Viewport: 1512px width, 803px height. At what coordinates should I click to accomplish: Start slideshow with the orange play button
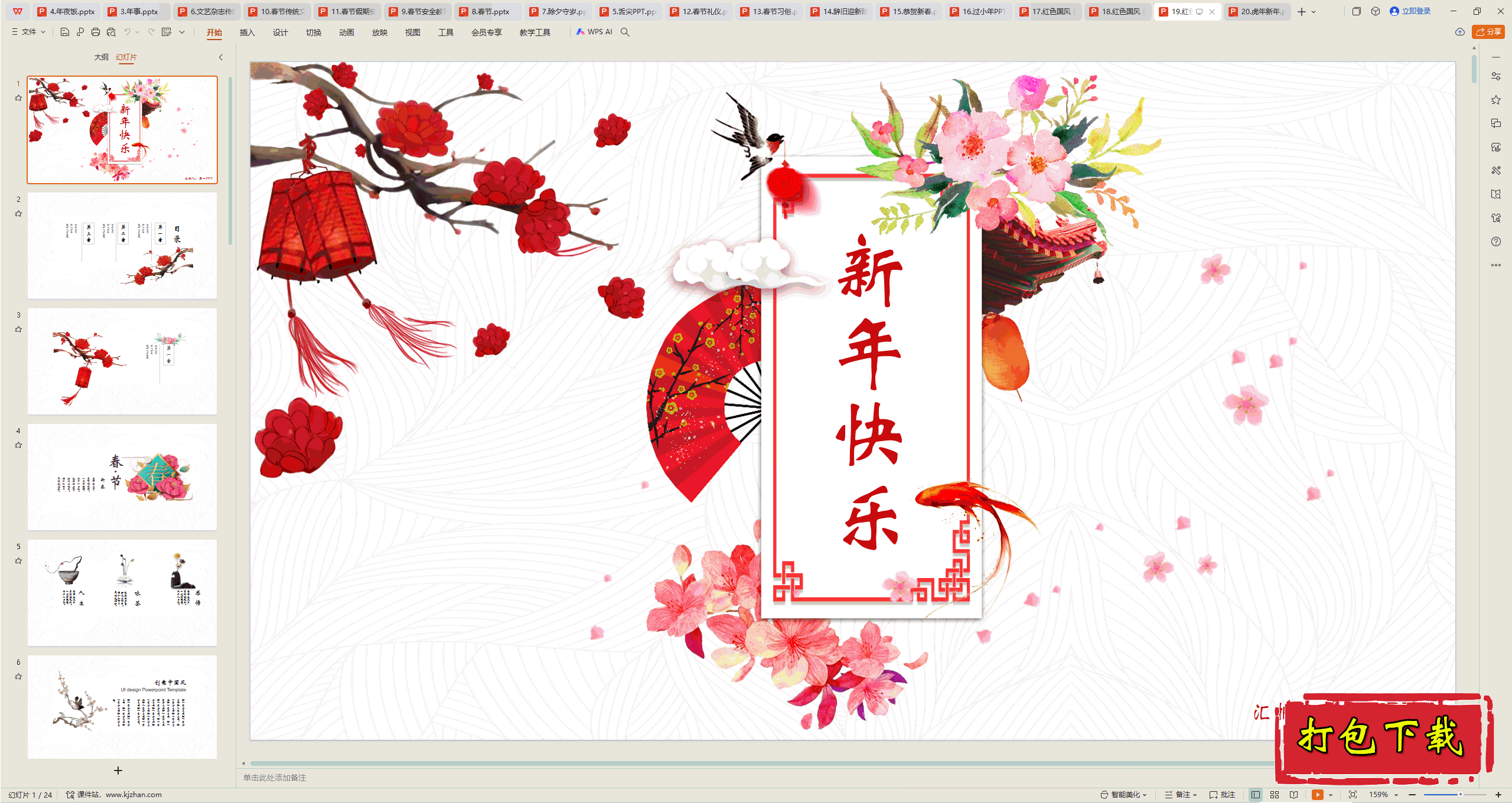[x=1318, y=795]
